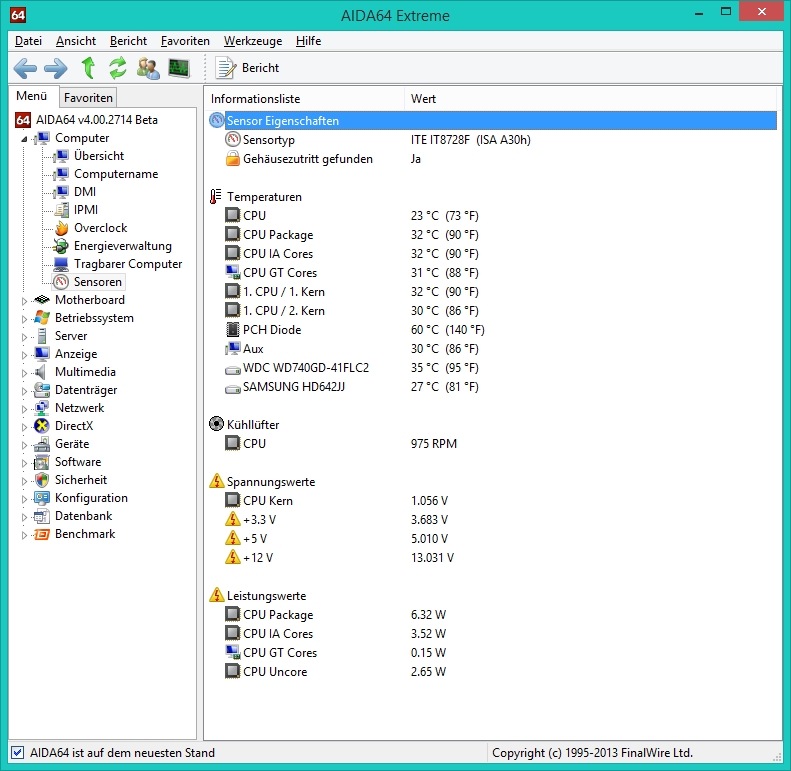Toggle the AIDA64 up-to-date status checkbox

pyautogui.click(x=17, y=753)
